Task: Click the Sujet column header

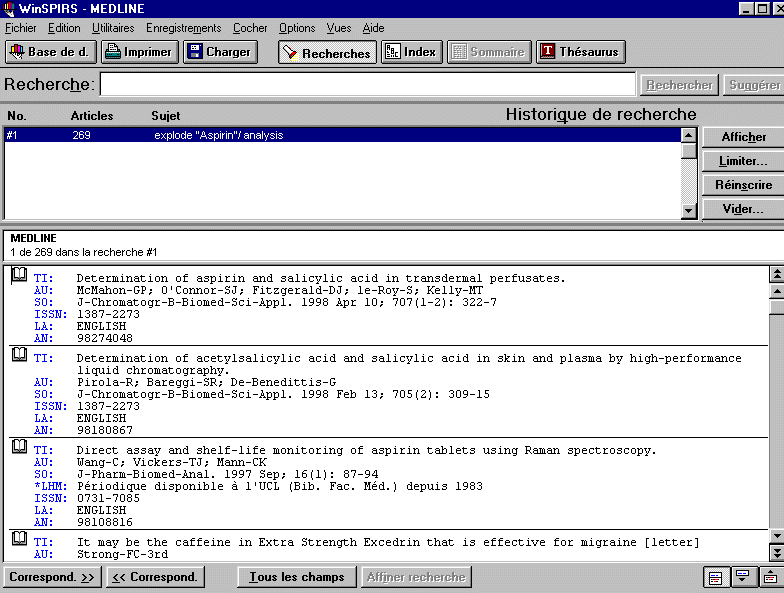Action: click(x=166, y=116)
